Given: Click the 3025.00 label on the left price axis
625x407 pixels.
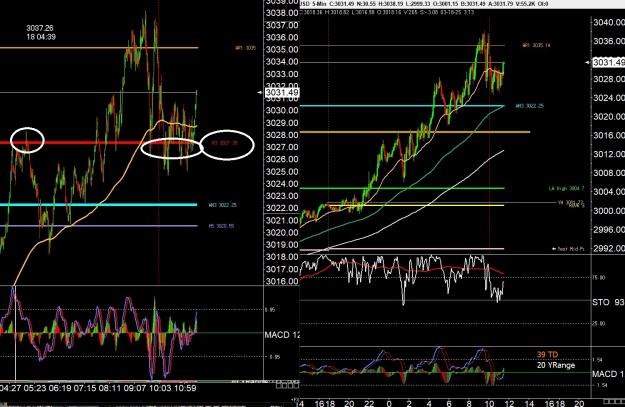Looking at the screenshot, I should tap(282, 172).
